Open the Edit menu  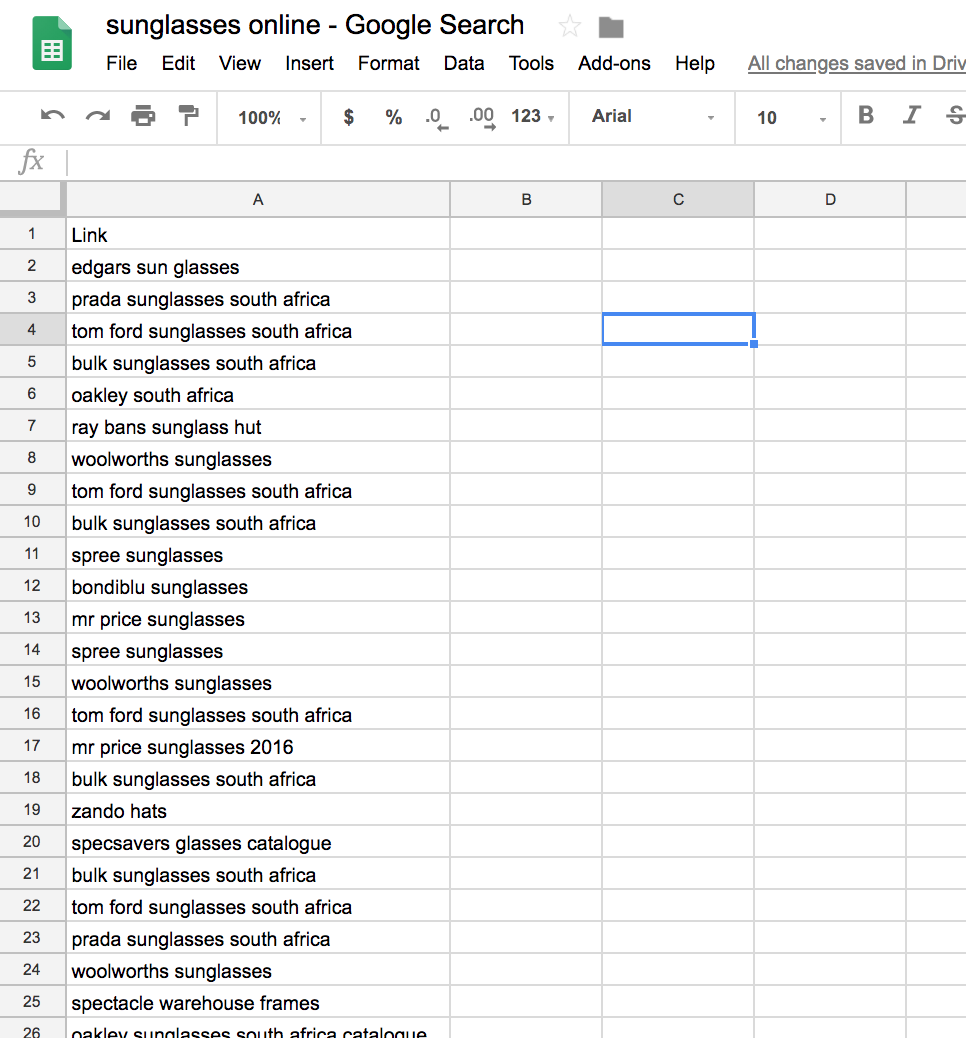[x=178, y=64]
